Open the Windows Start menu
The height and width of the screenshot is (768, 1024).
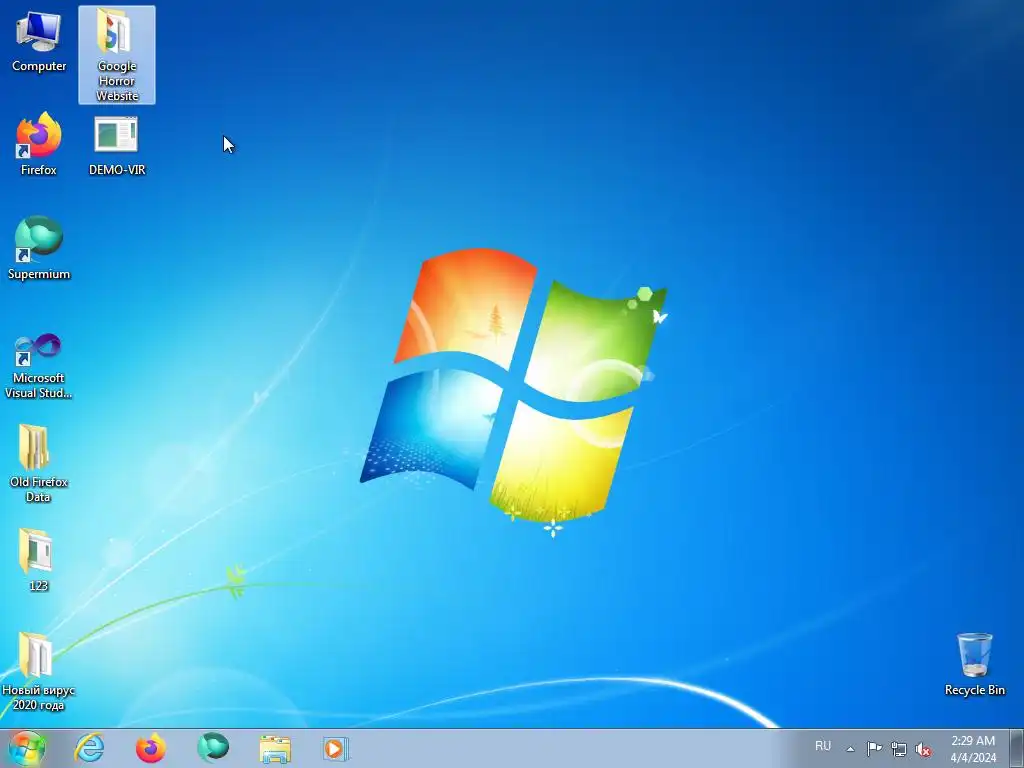tap(27, 748)
